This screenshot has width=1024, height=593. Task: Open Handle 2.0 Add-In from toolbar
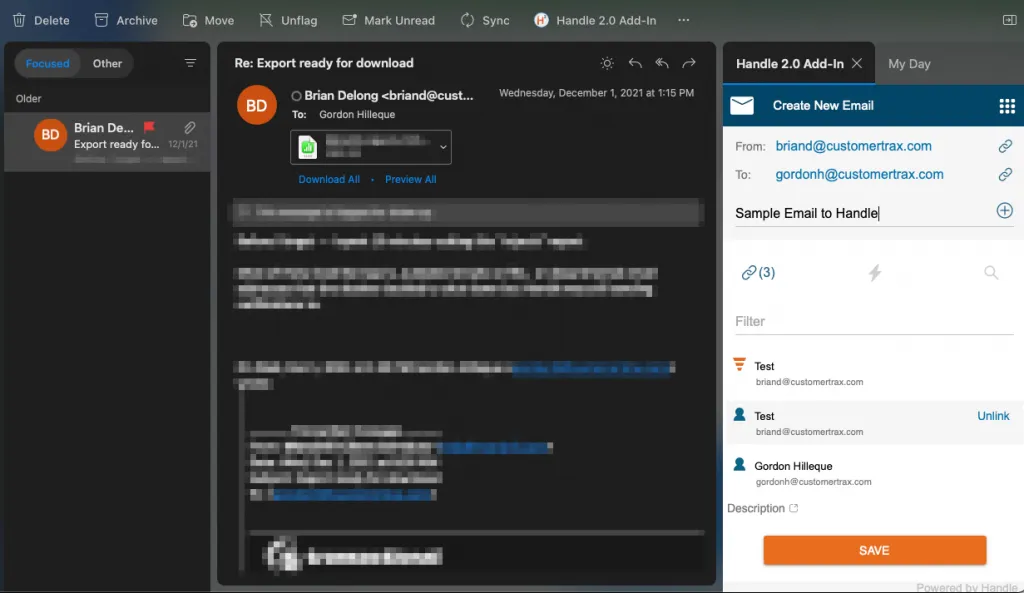[x=595, y=20]
